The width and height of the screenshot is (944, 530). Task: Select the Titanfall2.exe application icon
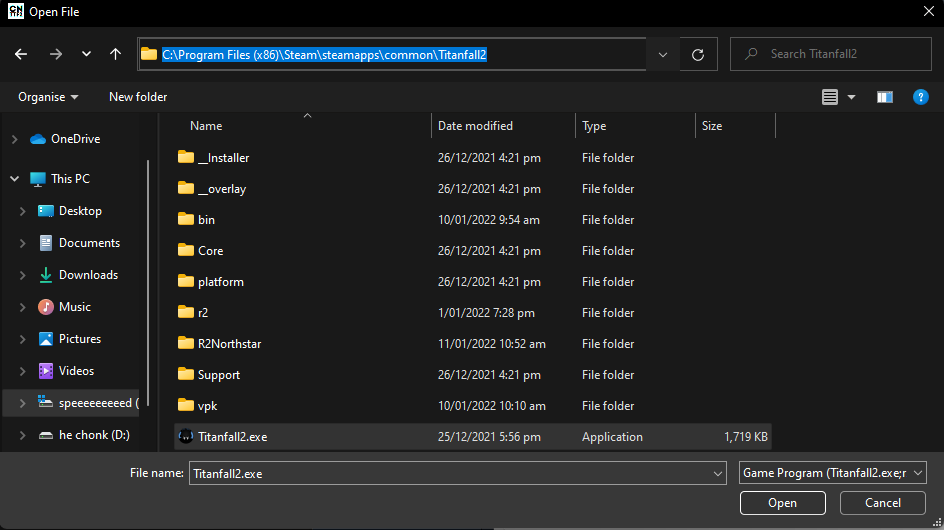coord(185,437)
